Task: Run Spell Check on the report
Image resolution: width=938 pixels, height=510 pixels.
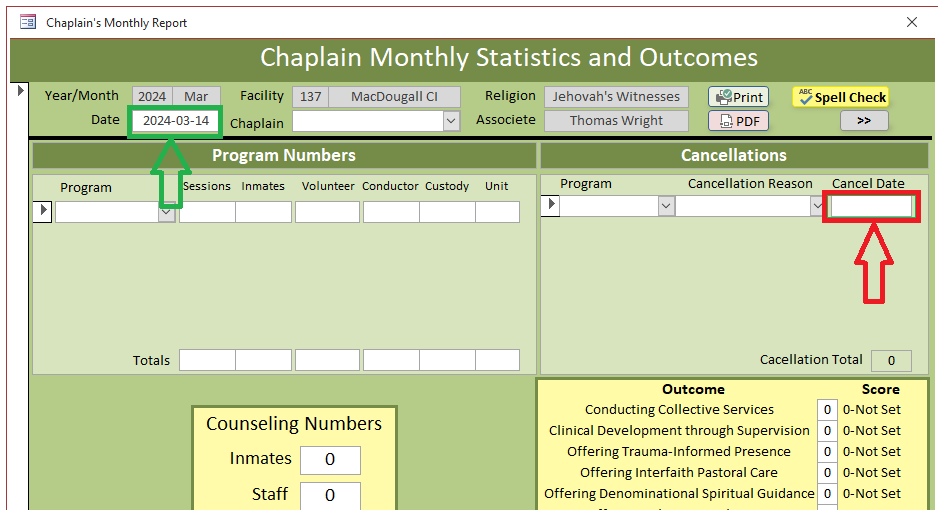Action: tap(840, 97)
